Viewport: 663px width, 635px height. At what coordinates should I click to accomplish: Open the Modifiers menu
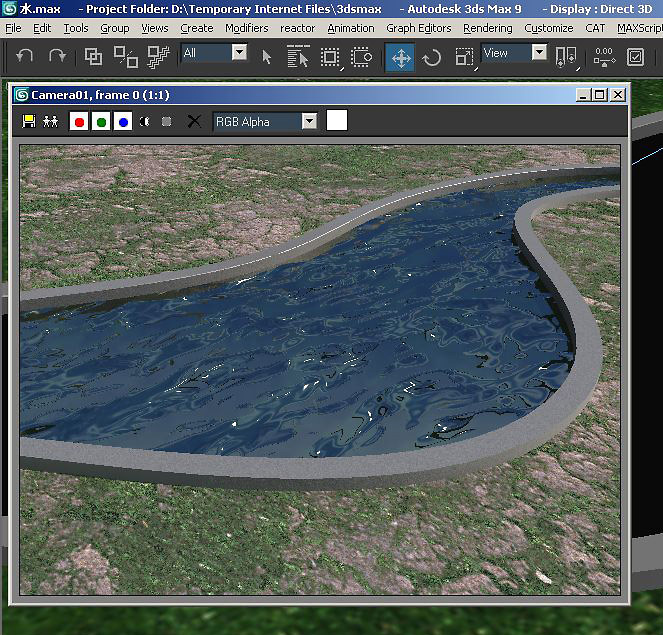[246, 28]
